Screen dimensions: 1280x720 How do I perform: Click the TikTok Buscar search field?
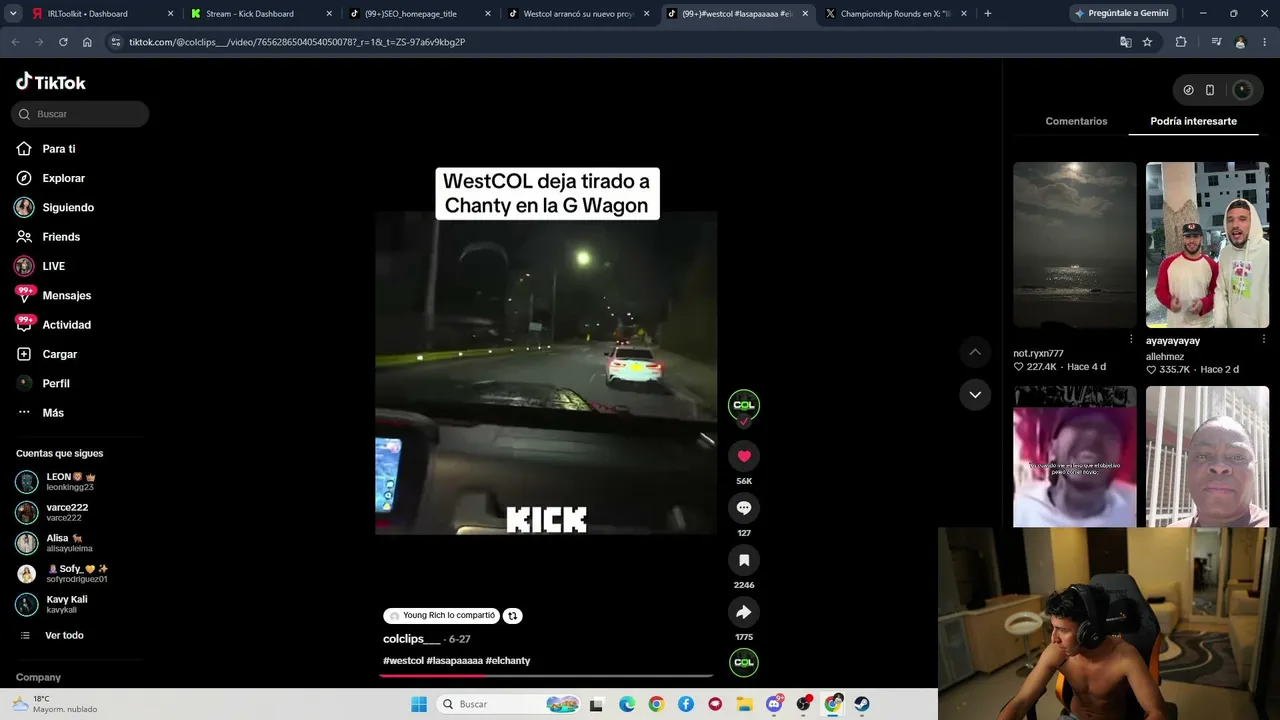(80, 114)
